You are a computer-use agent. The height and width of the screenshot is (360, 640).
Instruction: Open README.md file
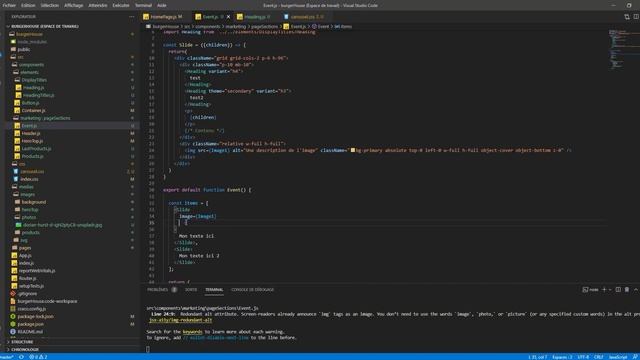click(30, 332)
